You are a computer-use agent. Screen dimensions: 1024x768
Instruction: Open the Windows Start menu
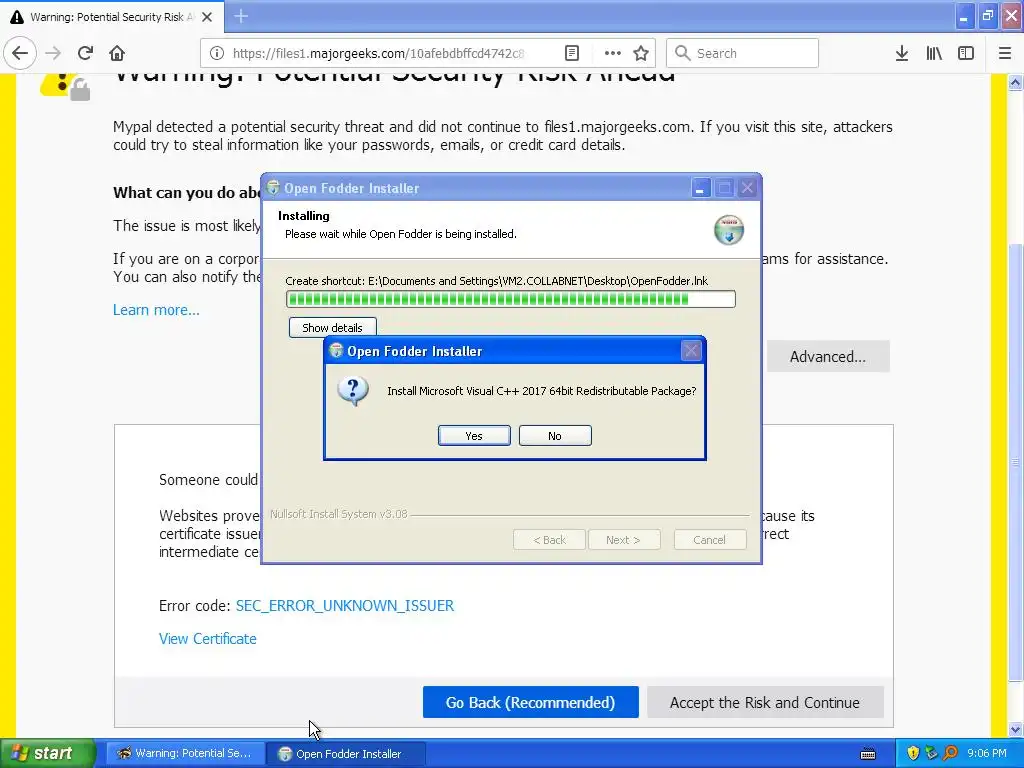click(47, 753)
